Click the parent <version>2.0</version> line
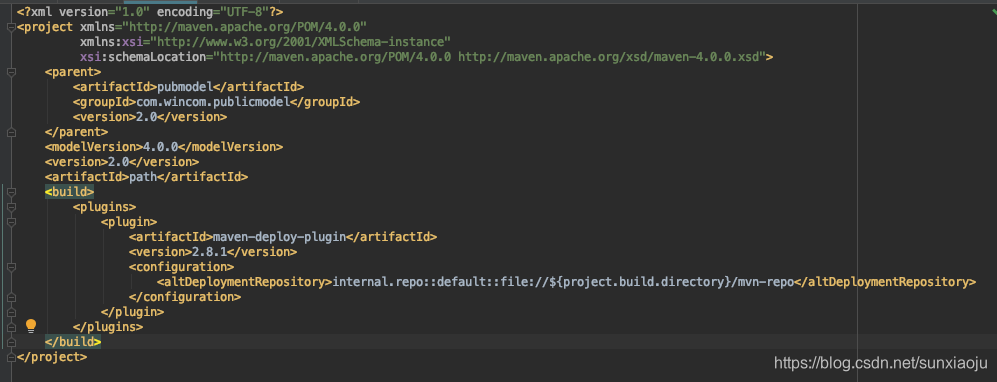 149,117
